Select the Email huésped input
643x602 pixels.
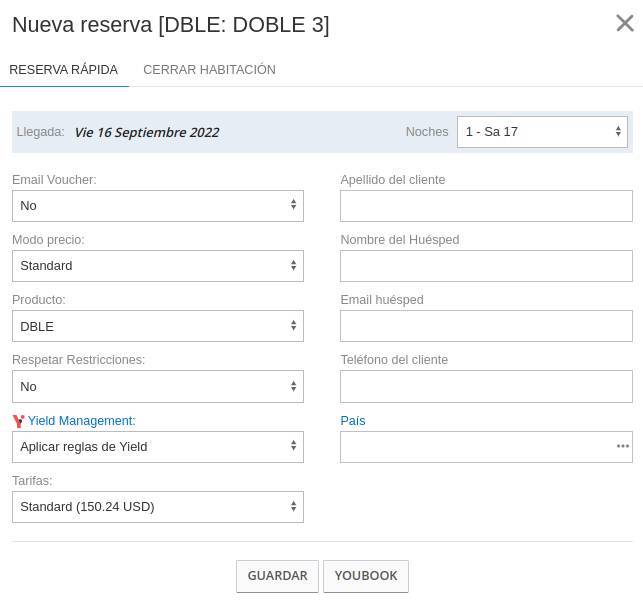click(x=486, y=326)
